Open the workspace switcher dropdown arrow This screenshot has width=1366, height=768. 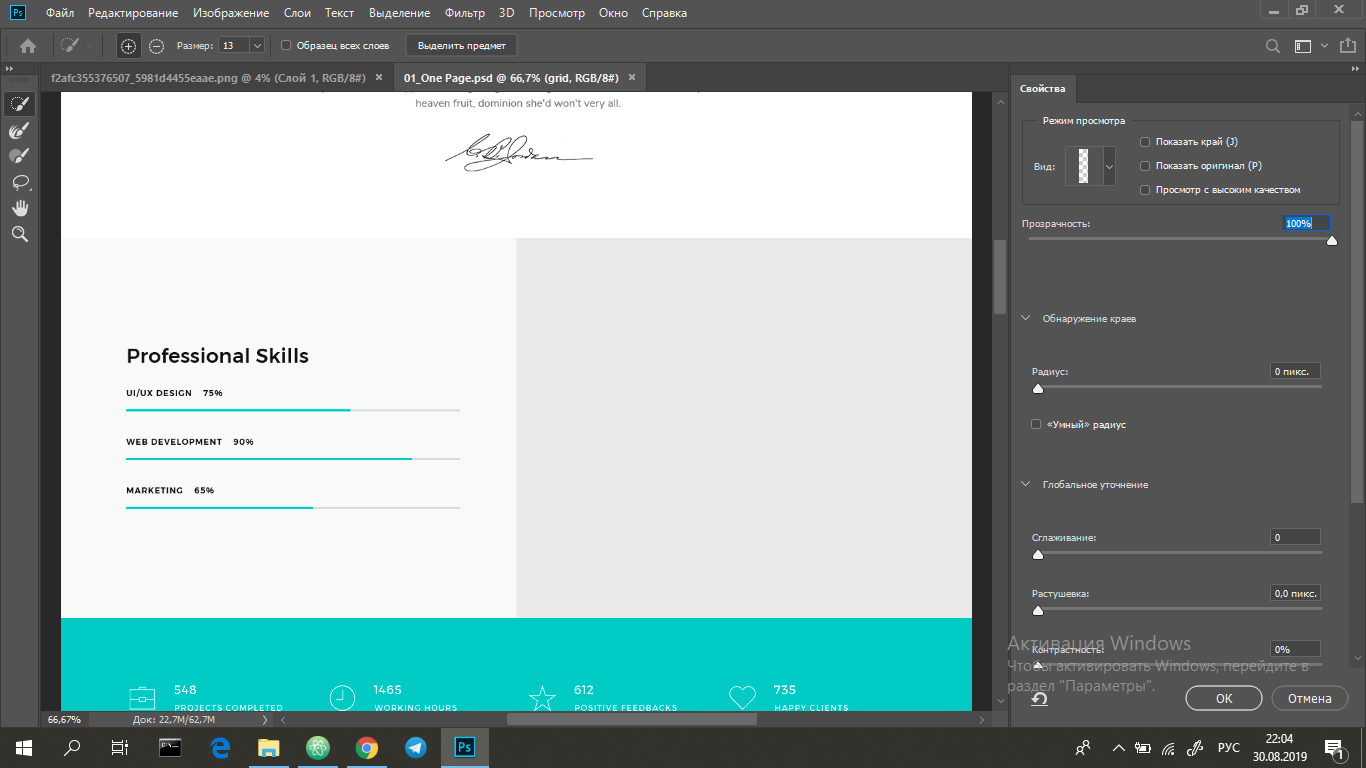[x=1325, y=45]
